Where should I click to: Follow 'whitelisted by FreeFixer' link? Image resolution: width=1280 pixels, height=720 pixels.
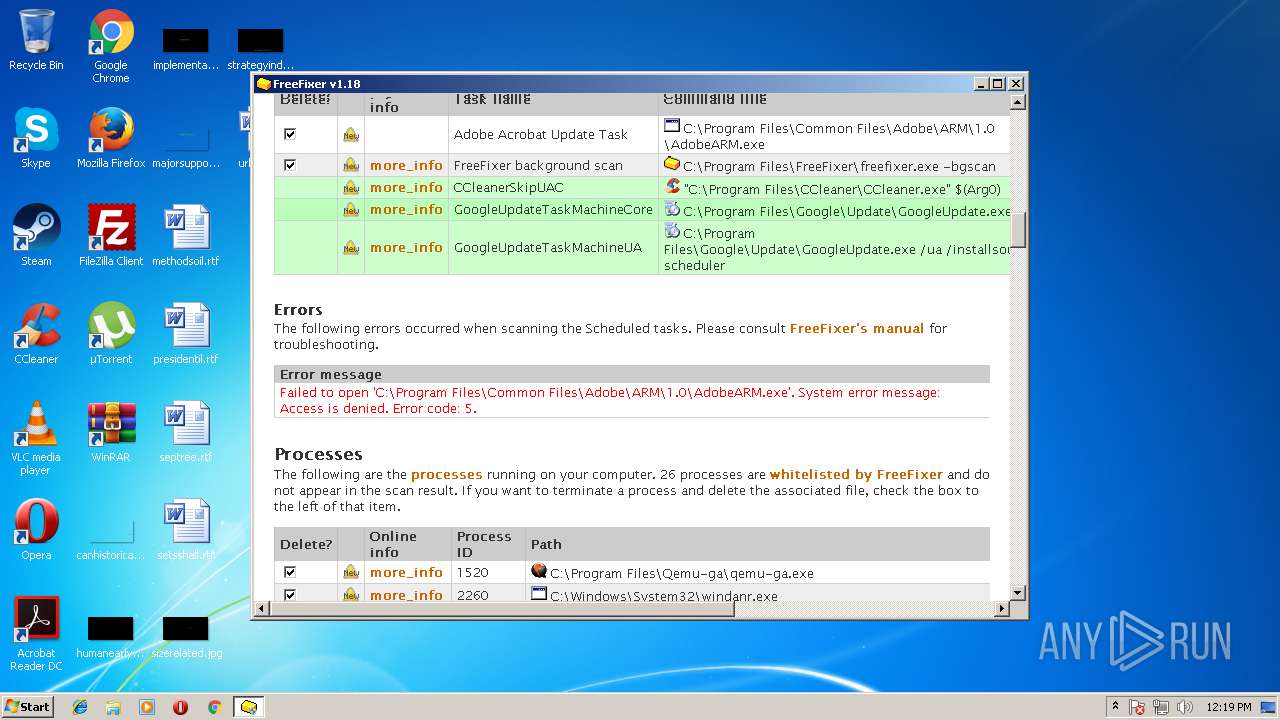click(x=856, y=475)
